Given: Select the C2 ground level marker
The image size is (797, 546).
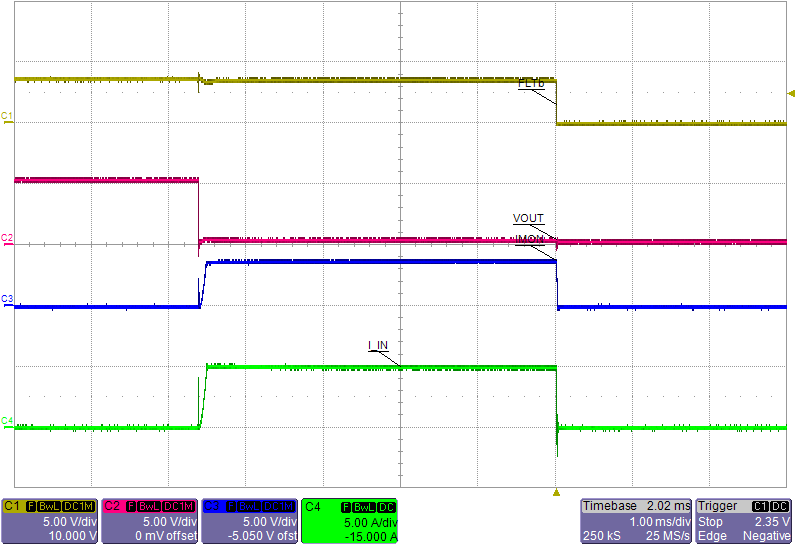Looking at the screenshot, I should click(x=7, y=239).
